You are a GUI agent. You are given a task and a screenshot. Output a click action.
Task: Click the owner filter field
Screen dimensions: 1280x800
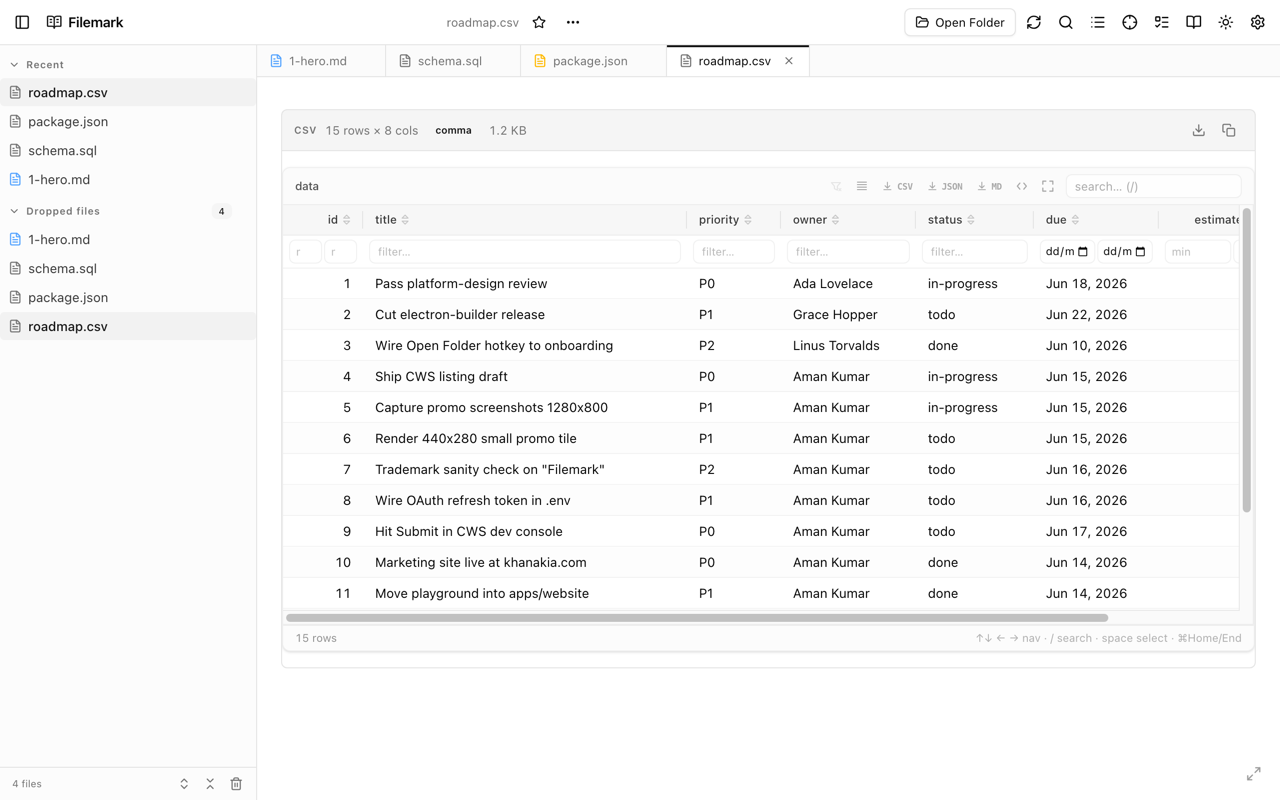(x=848, y=252)
